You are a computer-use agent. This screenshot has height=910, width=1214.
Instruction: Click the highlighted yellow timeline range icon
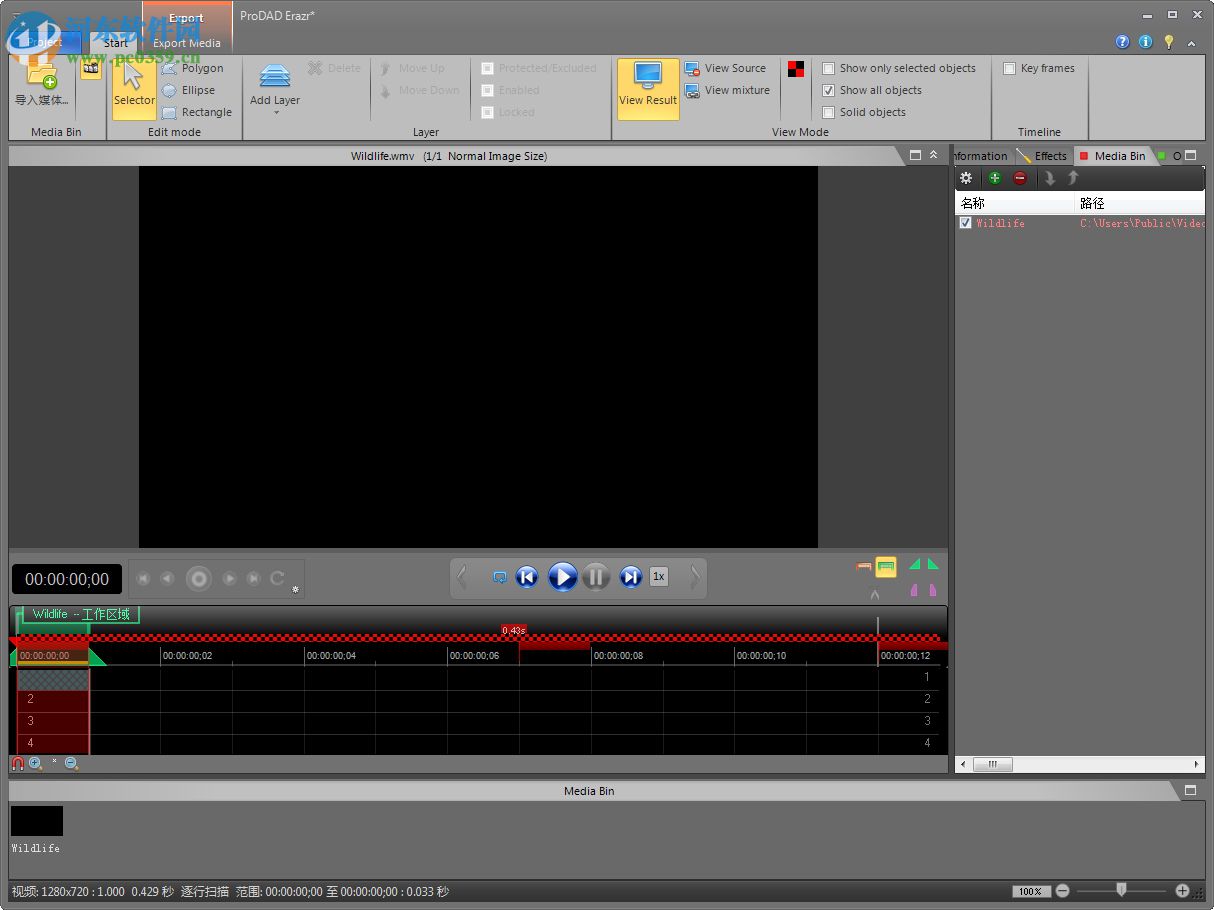click(886, 567)
